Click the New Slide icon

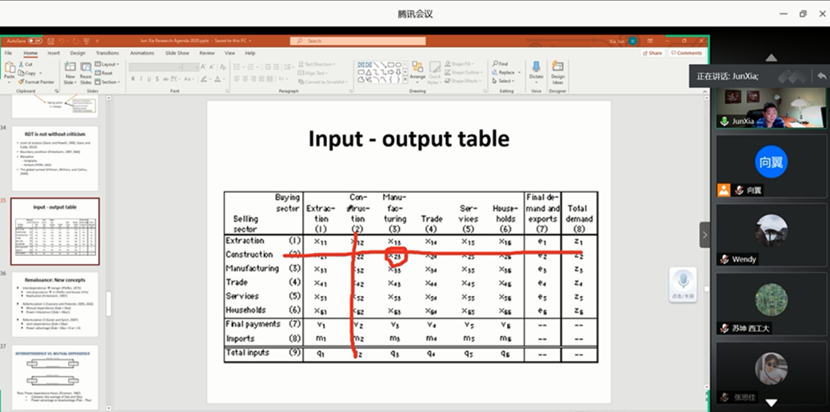tap(70, 72)
